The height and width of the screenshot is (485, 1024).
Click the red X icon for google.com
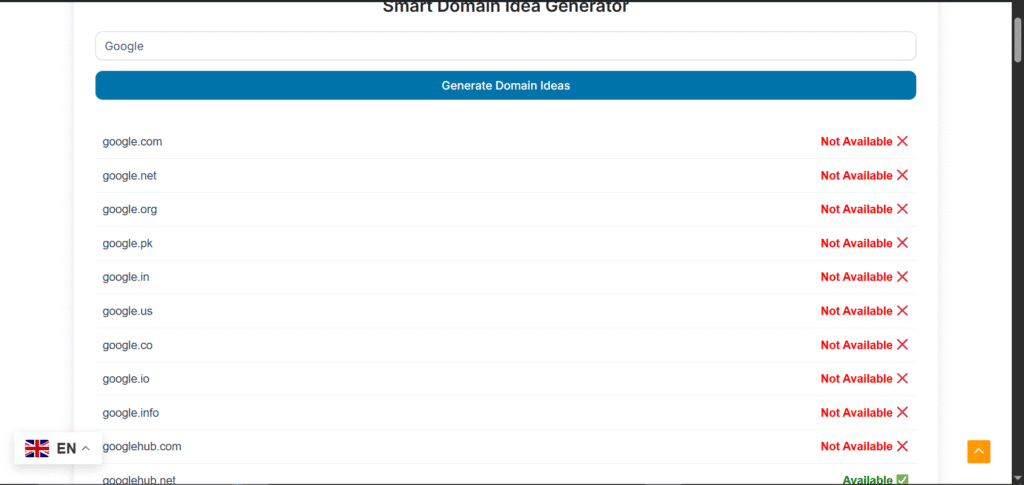coord(903,141)
